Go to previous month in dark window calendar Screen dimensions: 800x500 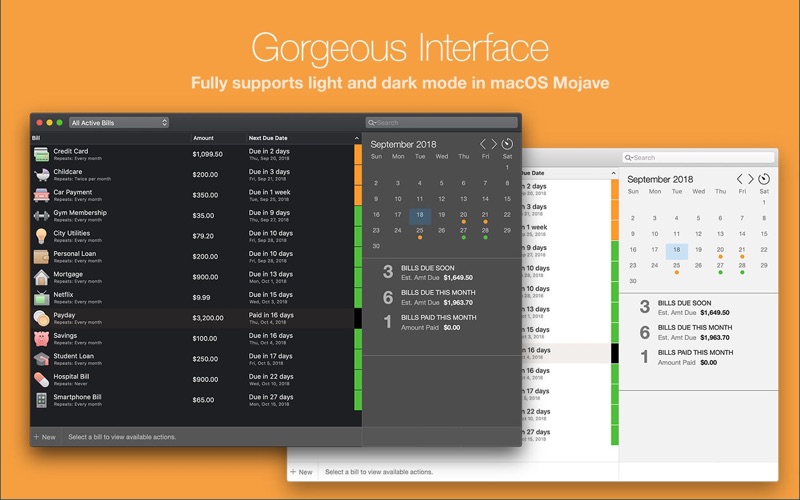click(x=483, y=144)
